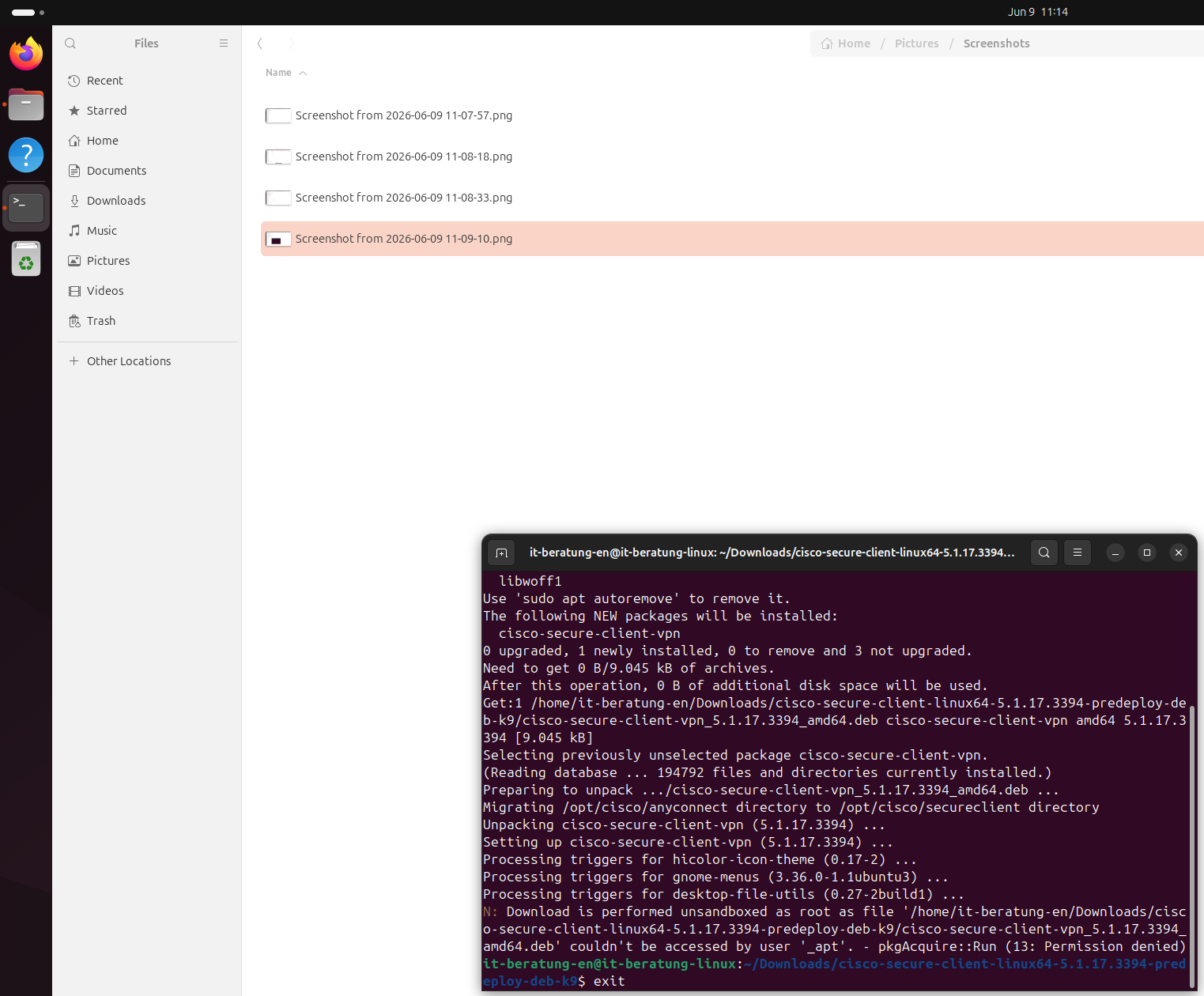Screen dimensions: 1204x996
Task: Open the Terminal hamburger menu
Action: 1078,553
